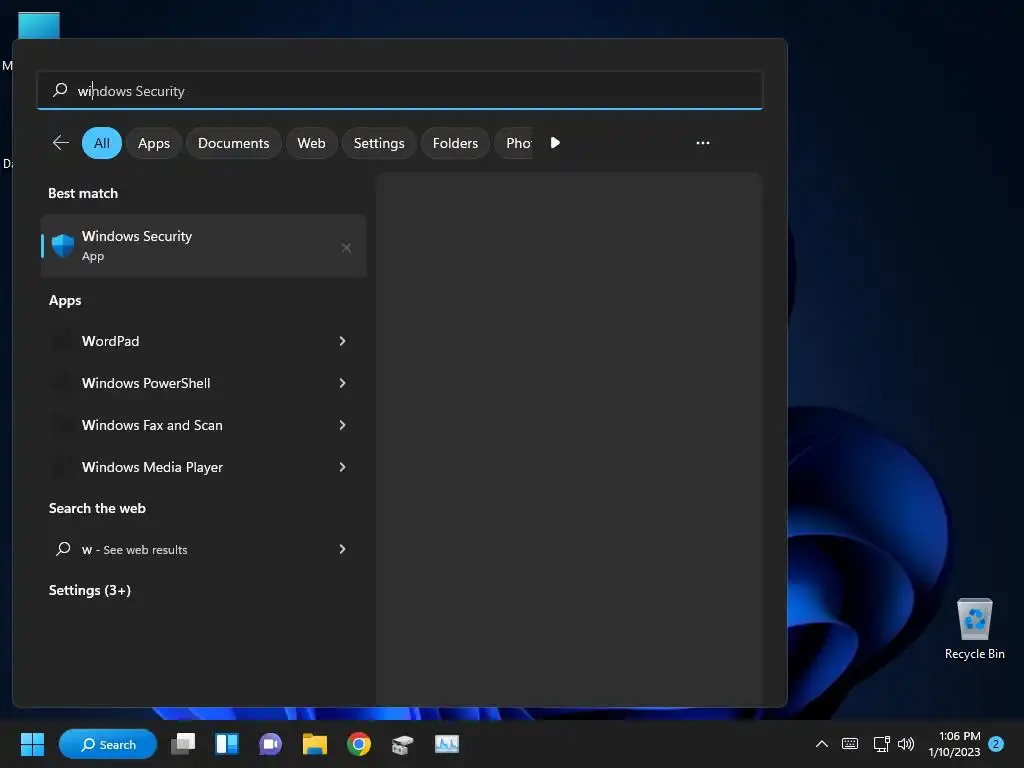Image resolution: width=1024 pixels, height=768 pixels.
Task: Open the volume speaker tray icon
Action: pyautogui.click(x=906, y=744)
